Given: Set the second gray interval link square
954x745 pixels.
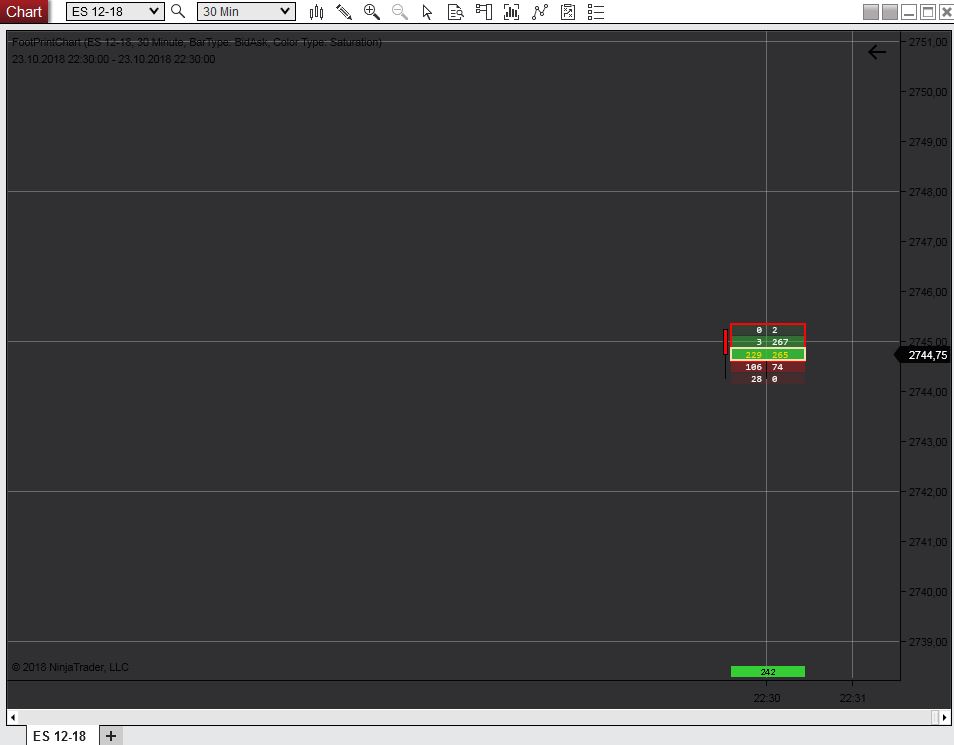Looking at the screenshot, I should 889,12.
